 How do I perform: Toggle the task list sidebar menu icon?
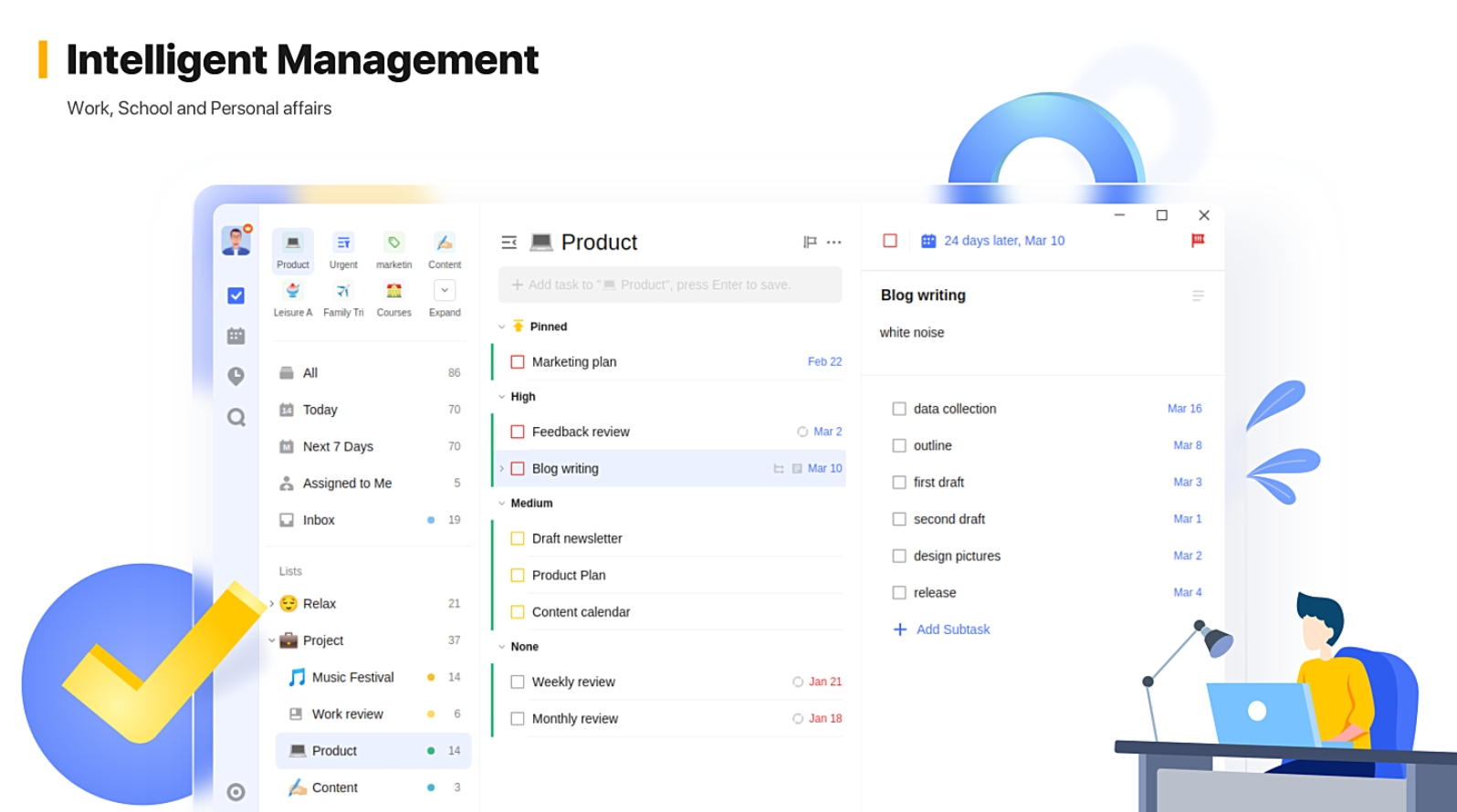click(x=509, y=243)
